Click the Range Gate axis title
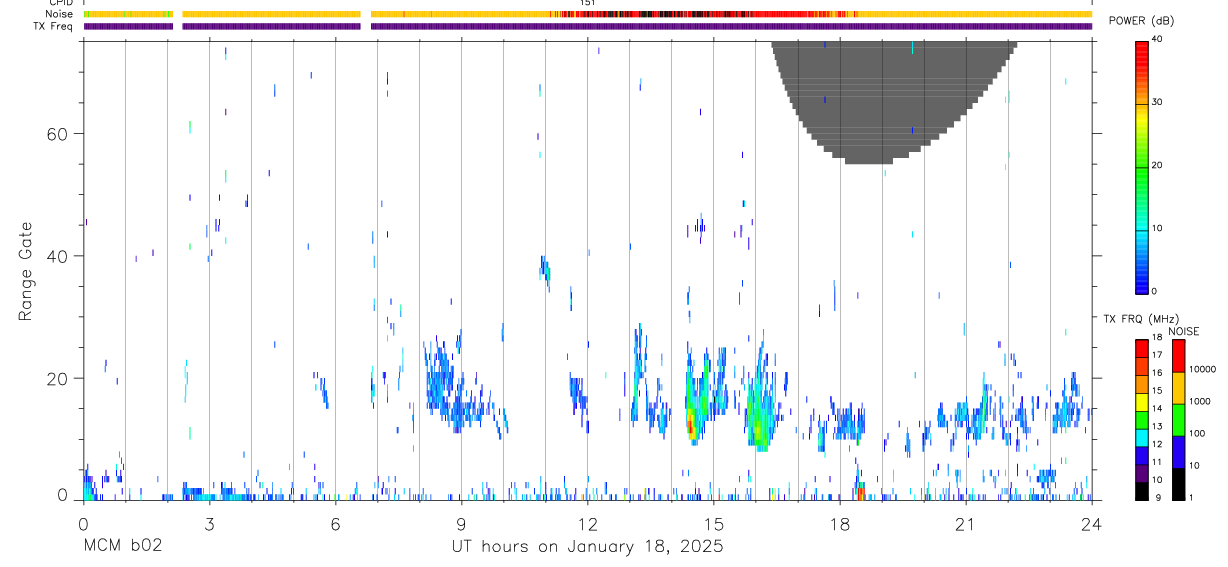This screenshot has width=1228, height=567. coord(27,271)
